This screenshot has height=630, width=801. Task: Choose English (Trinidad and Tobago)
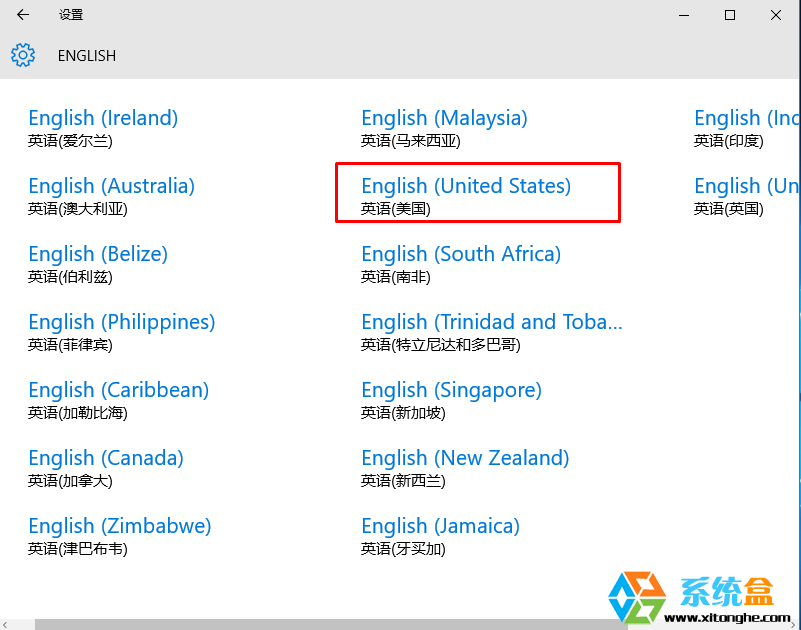[491, 331]
